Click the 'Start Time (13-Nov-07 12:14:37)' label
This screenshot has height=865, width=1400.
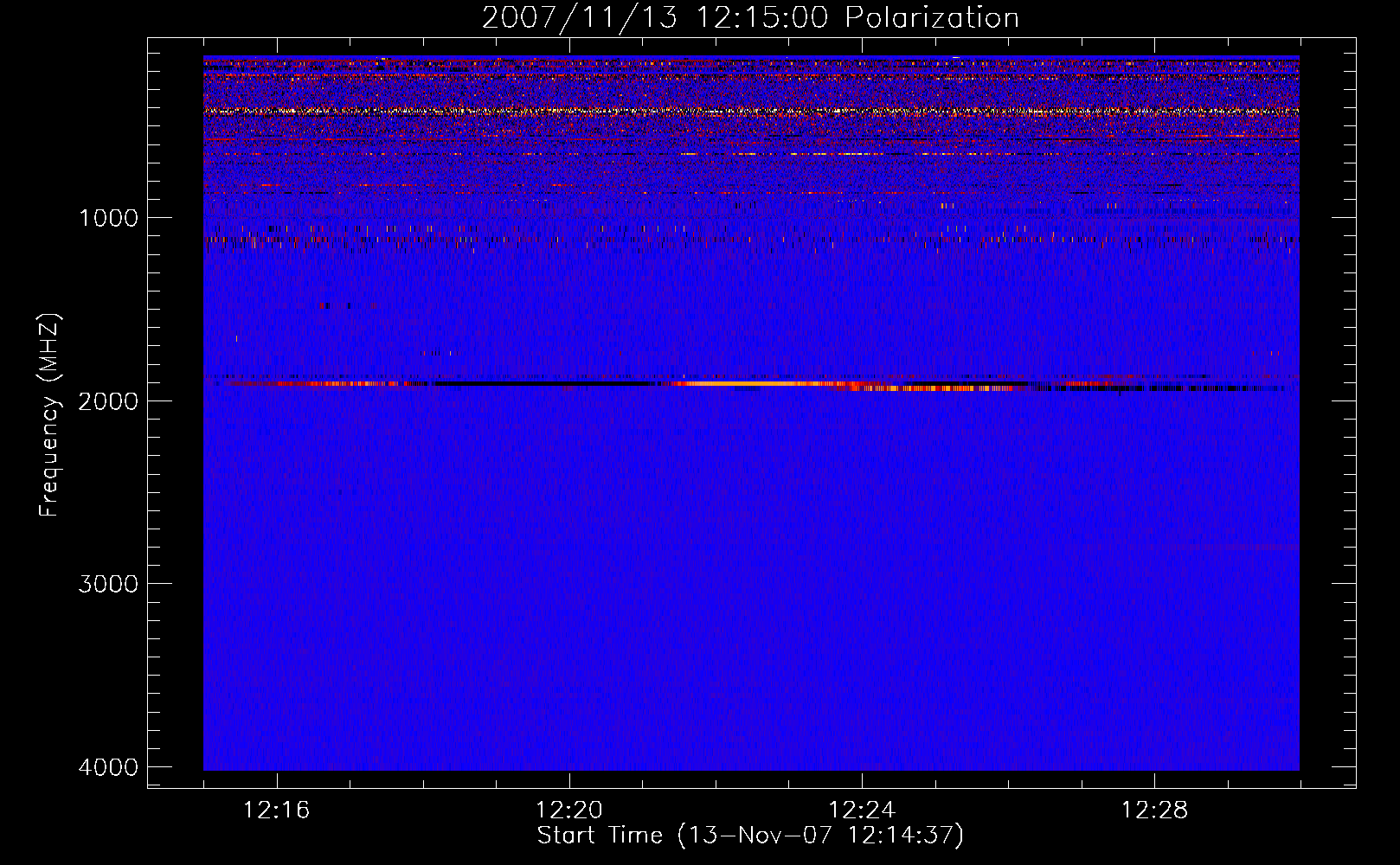click(750, 836)
